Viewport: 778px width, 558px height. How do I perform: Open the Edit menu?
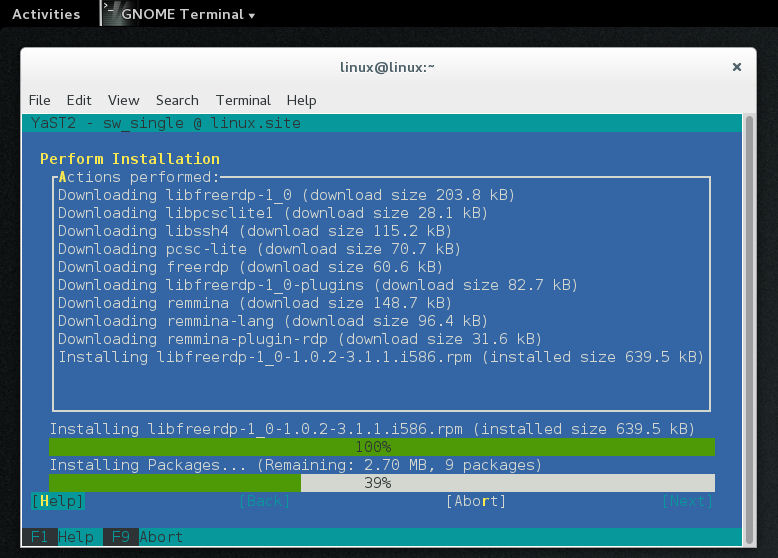[79, 100]
